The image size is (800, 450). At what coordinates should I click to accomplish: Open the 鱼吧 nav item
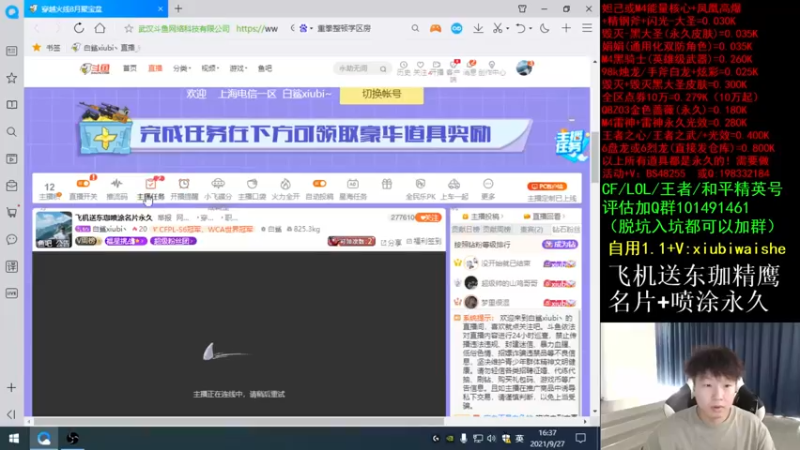tap(265, 68)
